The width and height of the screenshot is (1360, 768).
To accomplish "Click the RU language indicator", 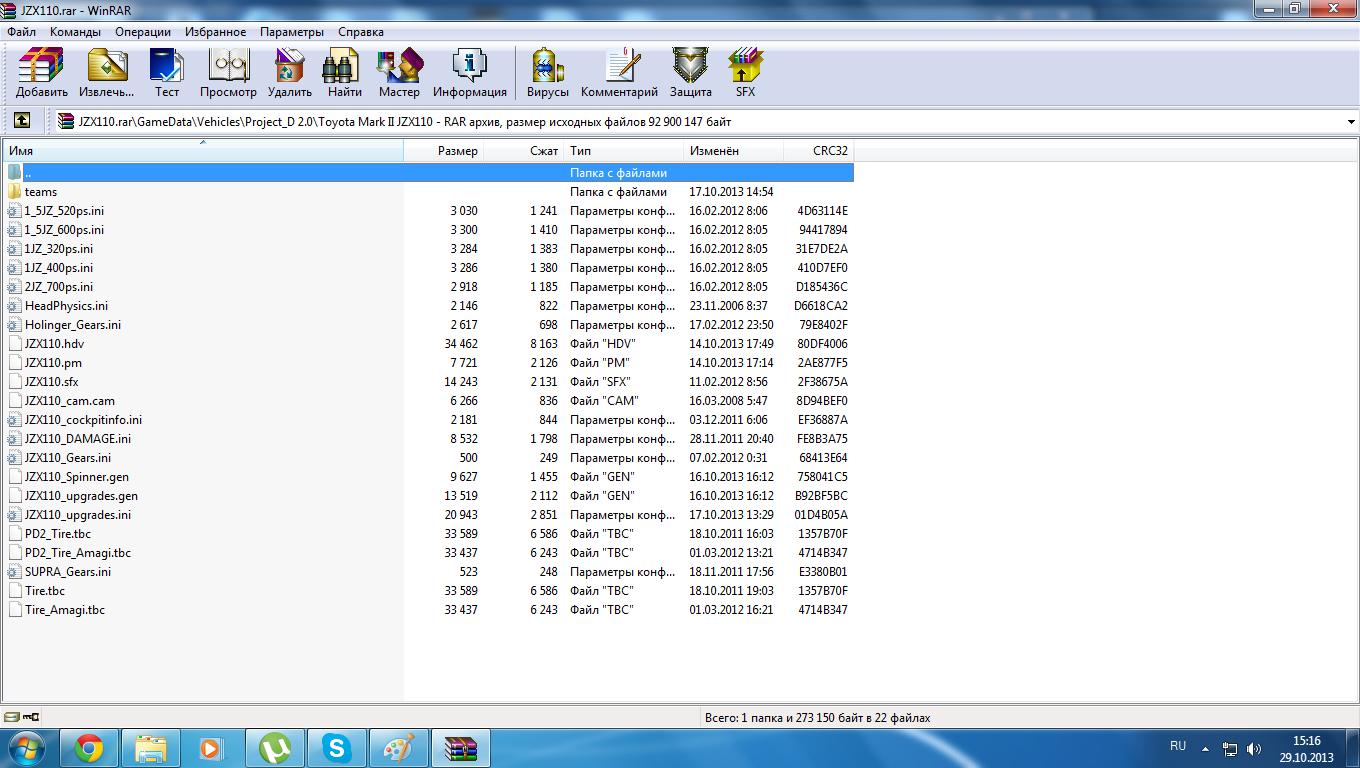I will (x=1178, y=747).
